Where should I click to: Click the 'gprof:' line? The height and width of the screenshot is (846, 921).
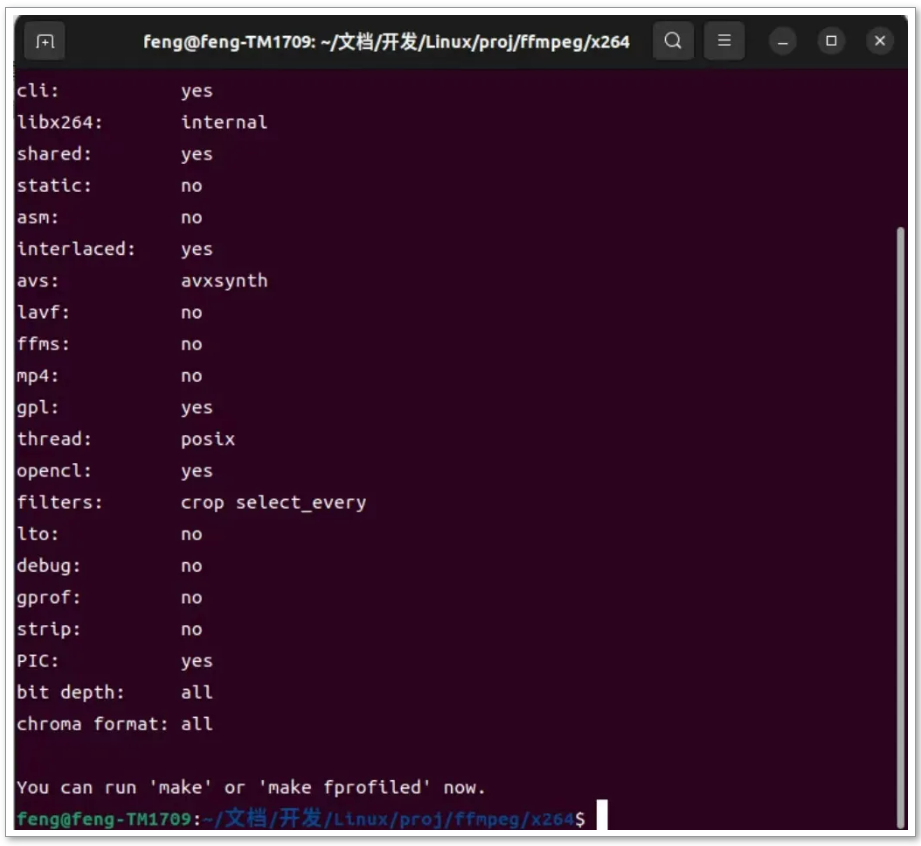[109, 598]
